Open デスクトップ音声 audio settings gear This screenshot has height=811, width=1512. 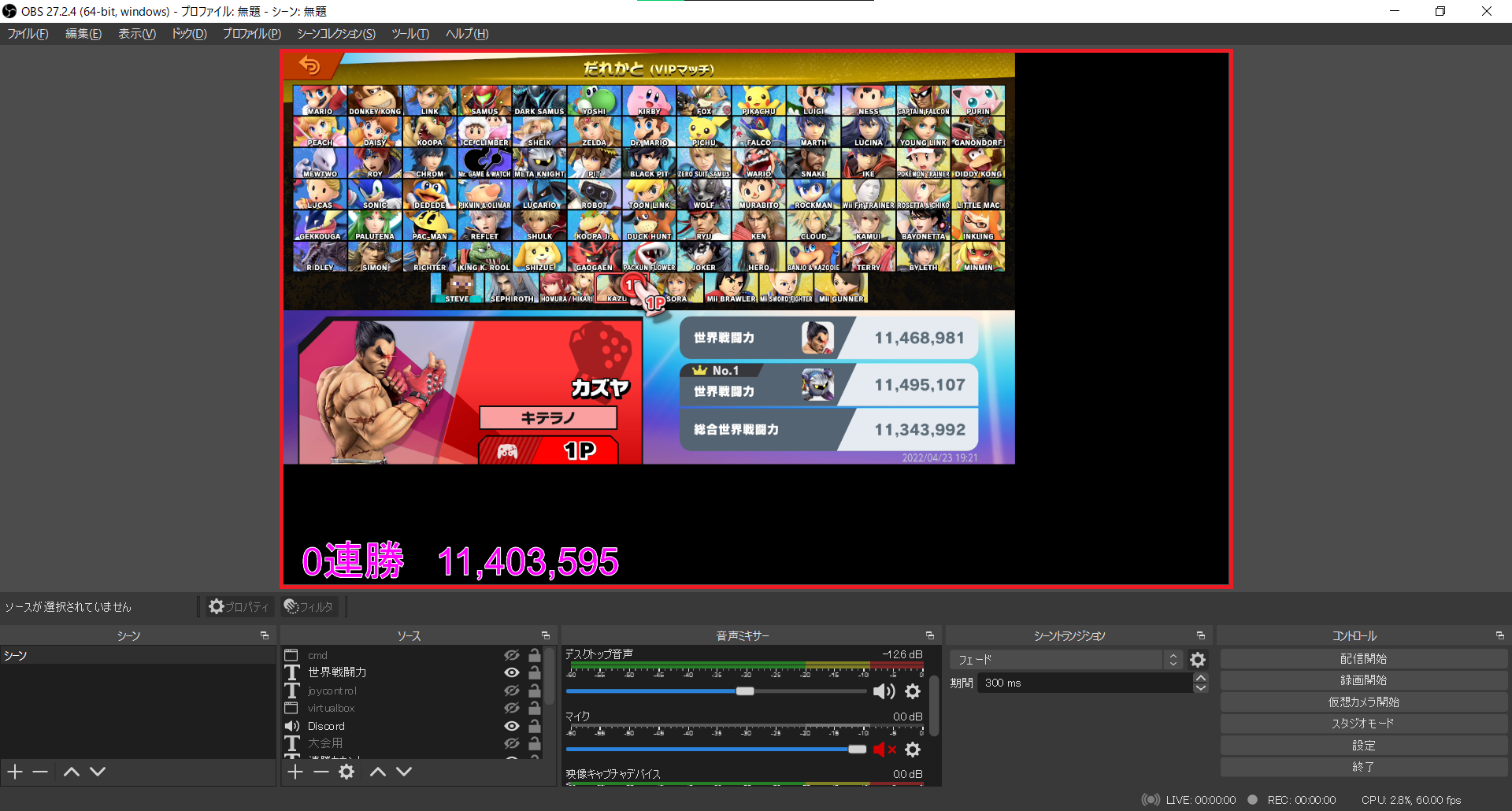[x=913, y=691]
